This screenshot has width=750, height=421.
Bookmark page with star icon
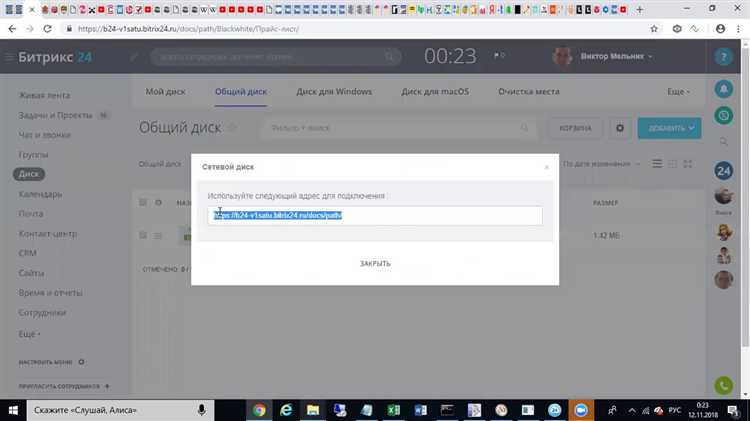pos(654,29)
